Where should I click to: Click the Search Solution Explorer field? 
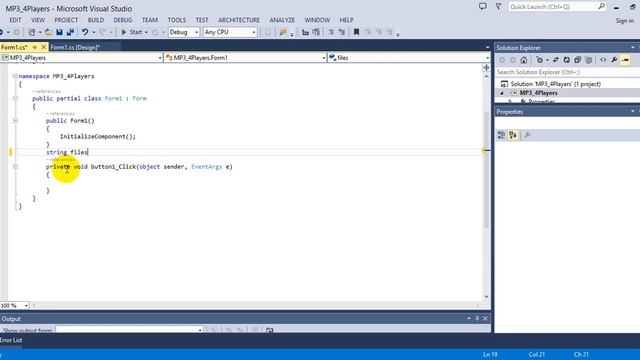[x=567, y=72]
